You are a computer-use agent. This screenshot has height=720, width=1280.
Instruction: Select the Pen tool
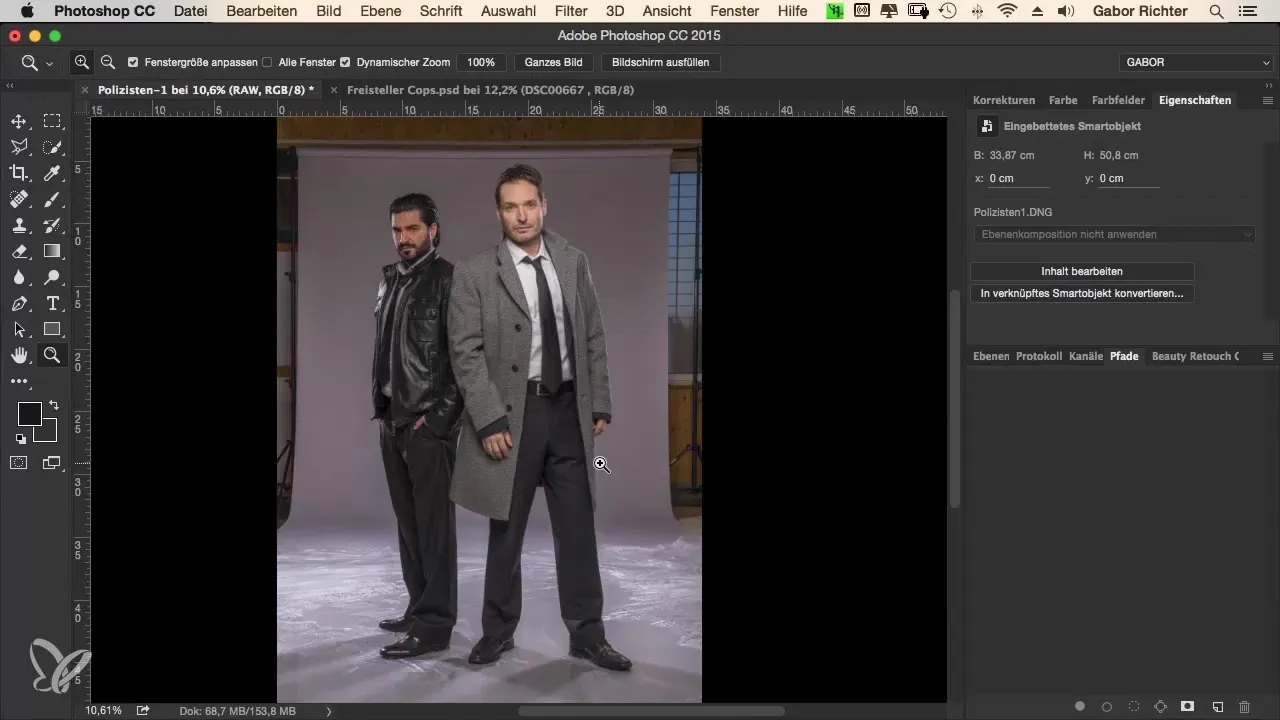pos(18,303)
